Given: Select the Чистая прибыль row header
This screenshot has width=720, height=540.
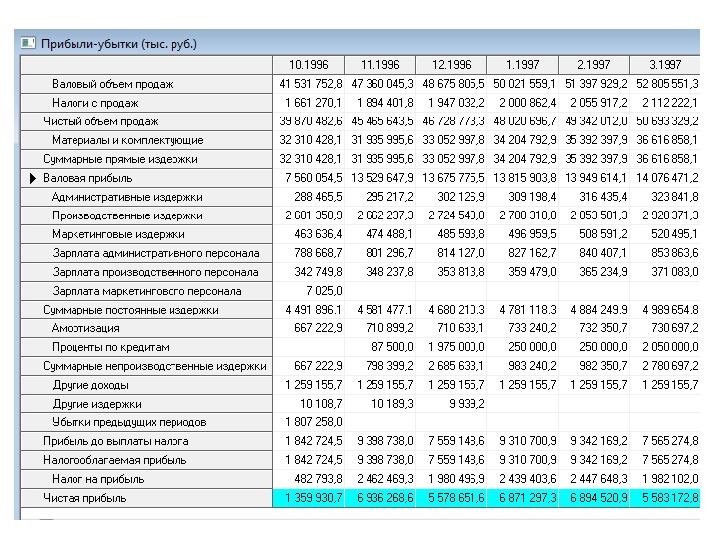Looking at the screenshot, I should 146,498.
